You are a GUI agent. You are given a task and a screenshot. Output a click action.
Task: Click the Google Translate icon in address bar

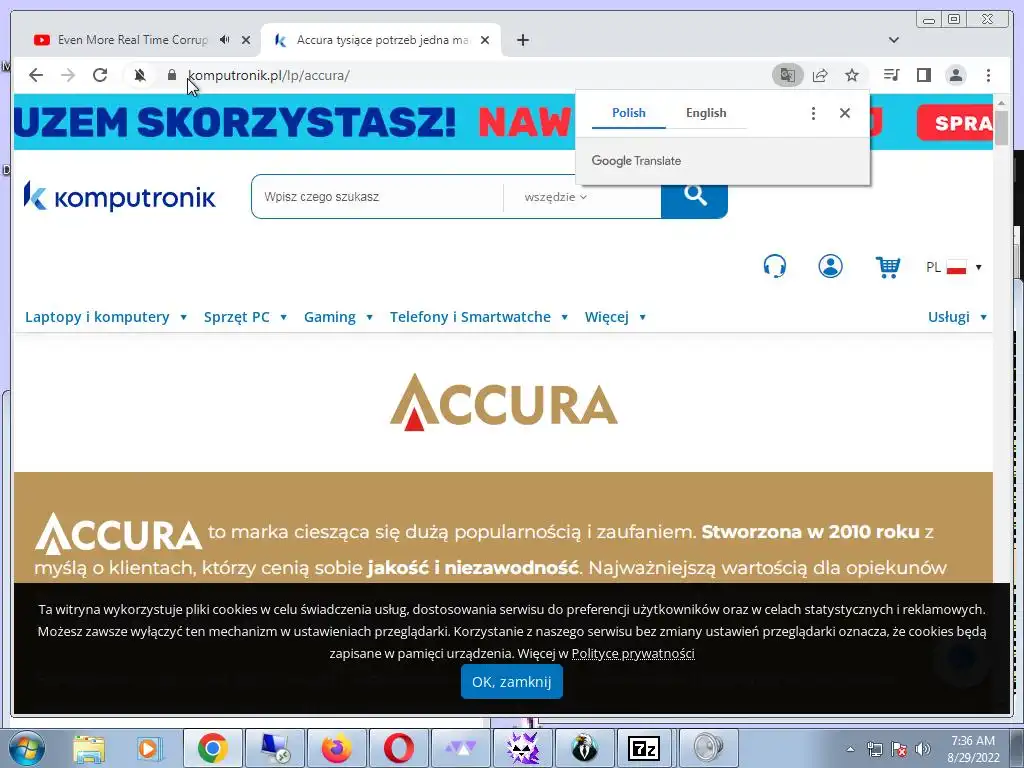point(788,75)
